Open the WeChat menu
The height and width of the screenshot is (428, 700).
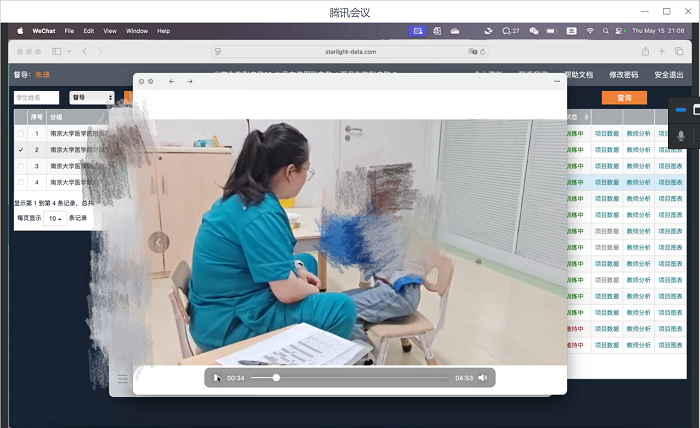(44, 31)
